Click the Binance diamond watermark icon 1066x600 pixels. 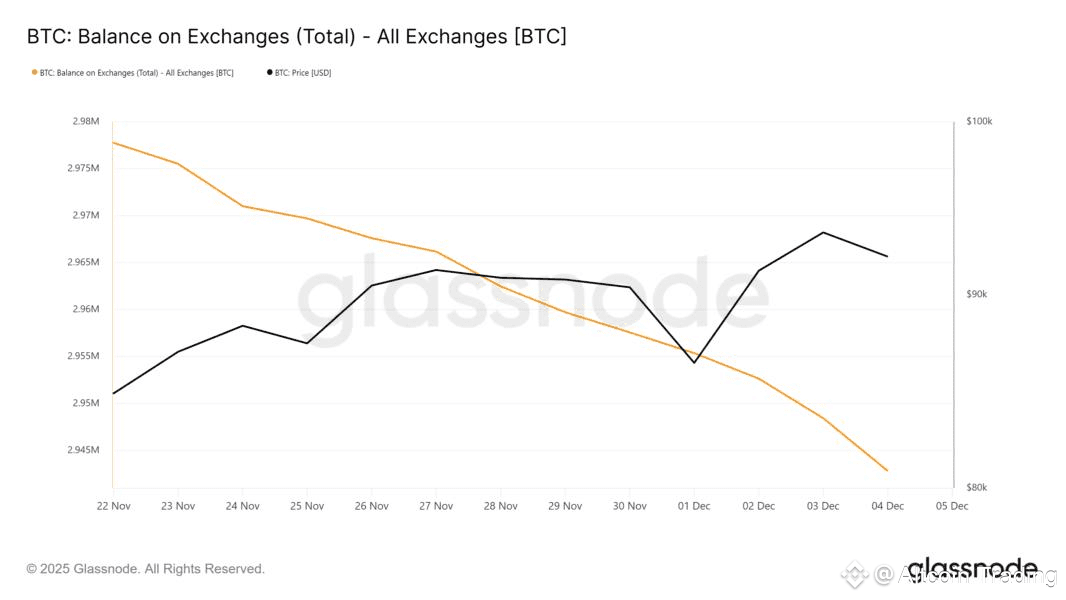coord(854,574)
